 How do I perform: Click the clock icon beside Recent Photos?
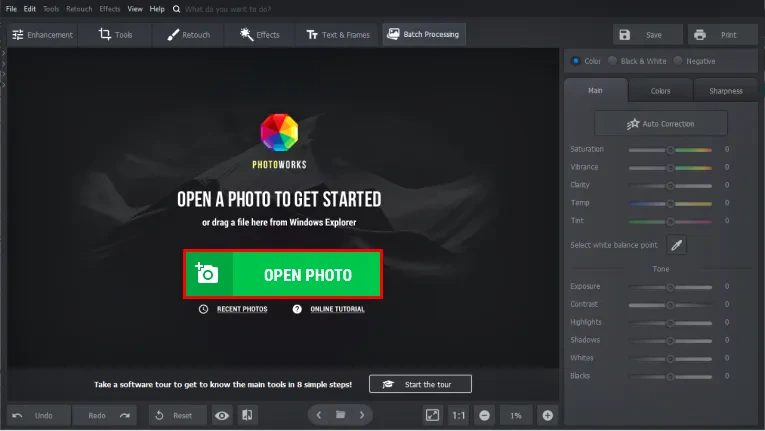coord(203,309)
